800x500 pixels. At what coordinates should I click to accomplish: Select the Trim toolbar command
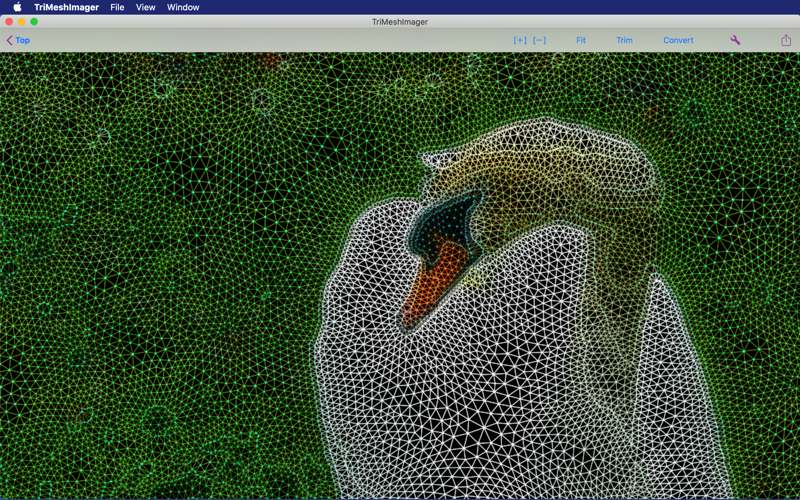[x=624, y=40]
